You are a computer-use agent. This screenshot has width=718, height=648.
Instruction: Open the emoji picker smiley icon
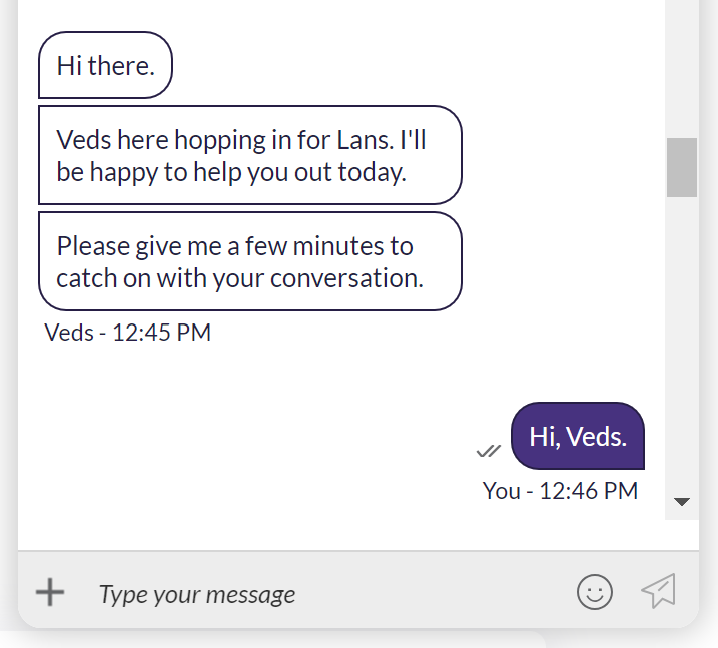(x=595, y=592)
